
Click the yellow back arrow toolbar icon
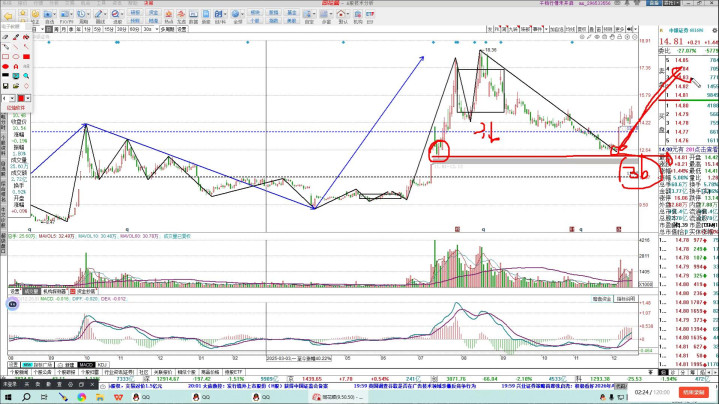pos(7,18)
